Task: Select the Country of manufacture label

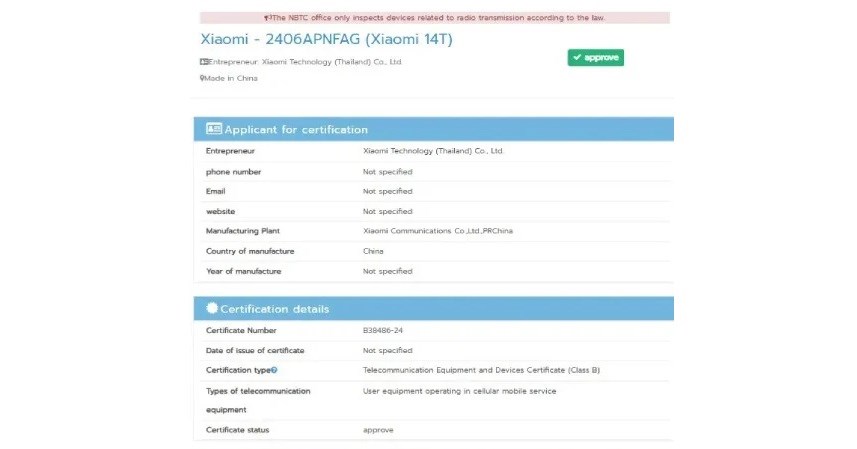Action: 250,251
